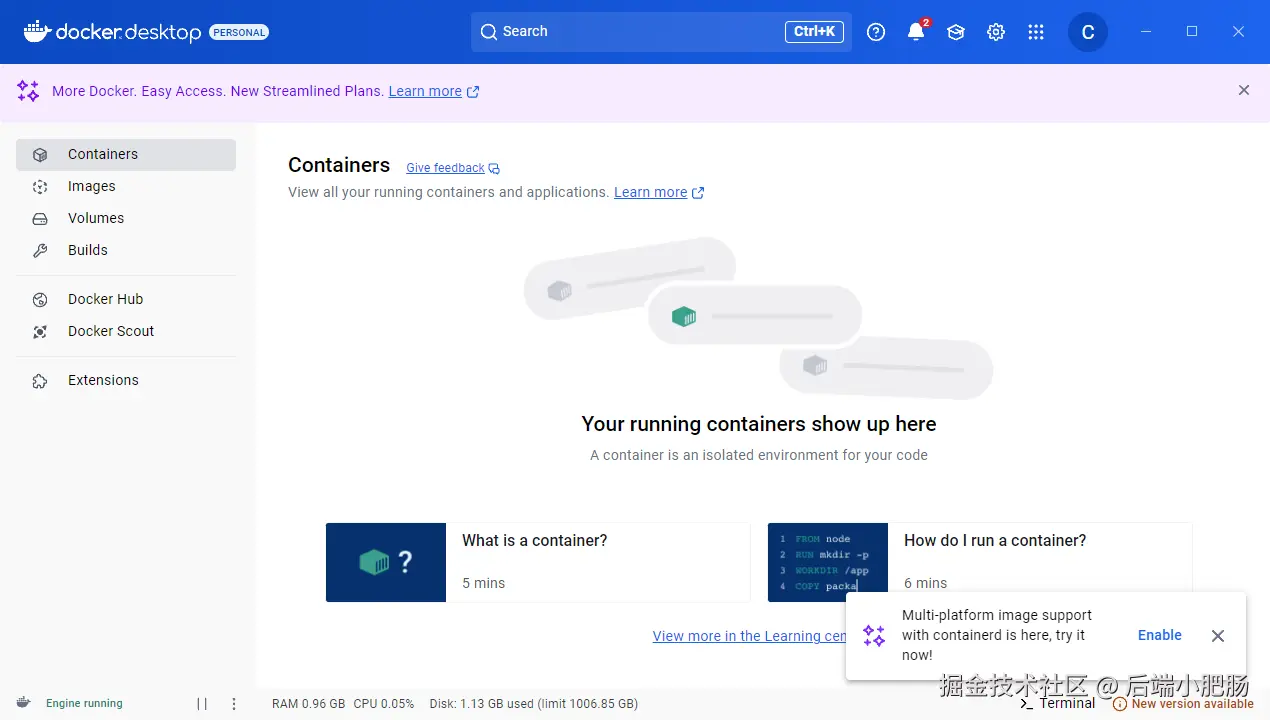The height and width of the screenshot is (720, 1270).
Task: Click the Search input field
Action: (x=661, y=32)
